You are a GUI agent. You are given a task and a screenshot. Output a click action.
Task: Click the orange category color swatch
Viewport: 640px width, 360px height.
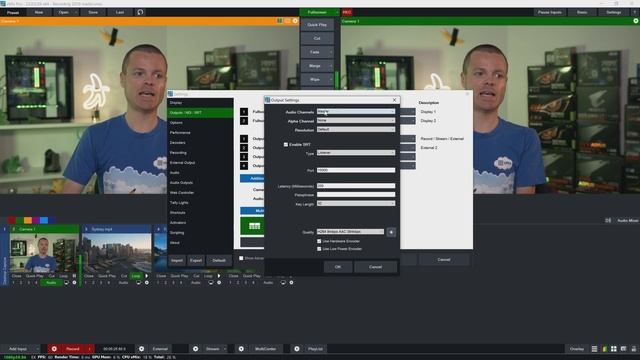(28, 220)
